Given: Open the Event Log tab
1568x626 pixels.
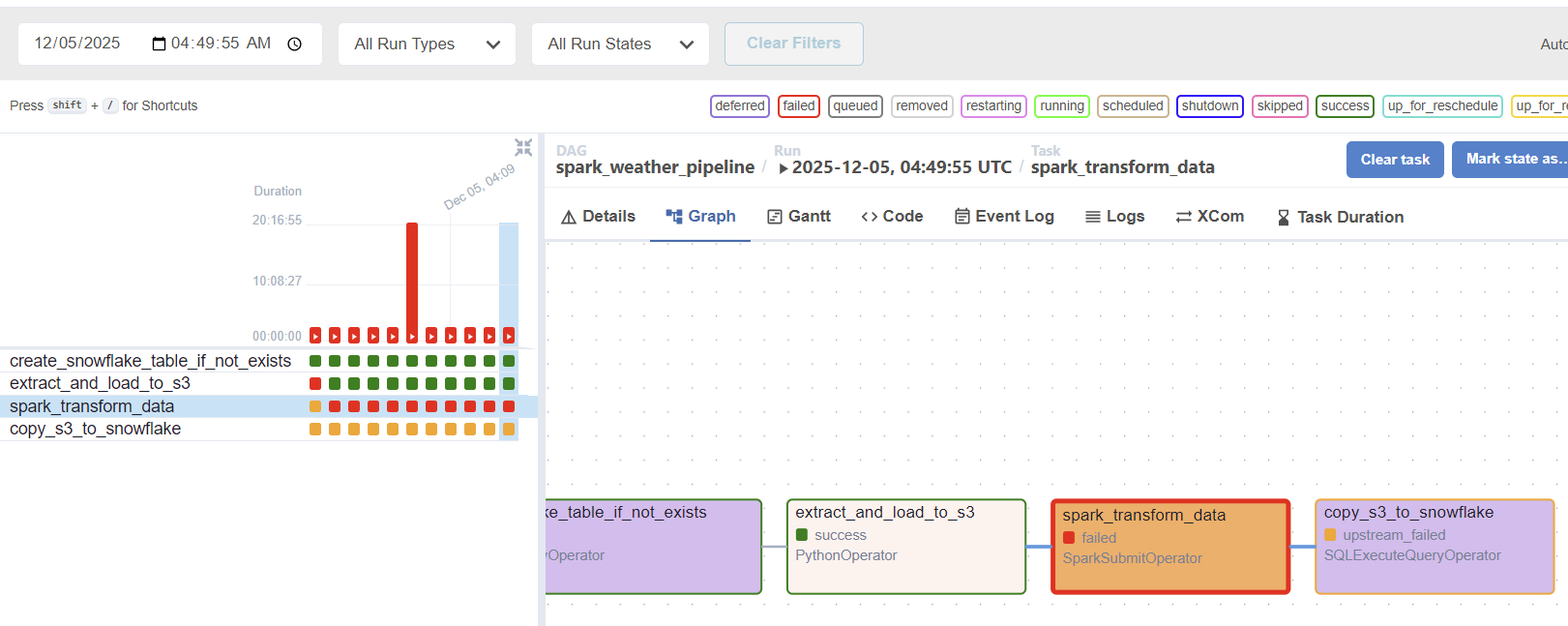Looking at the screenshot, I should (x=1004, y=217).
